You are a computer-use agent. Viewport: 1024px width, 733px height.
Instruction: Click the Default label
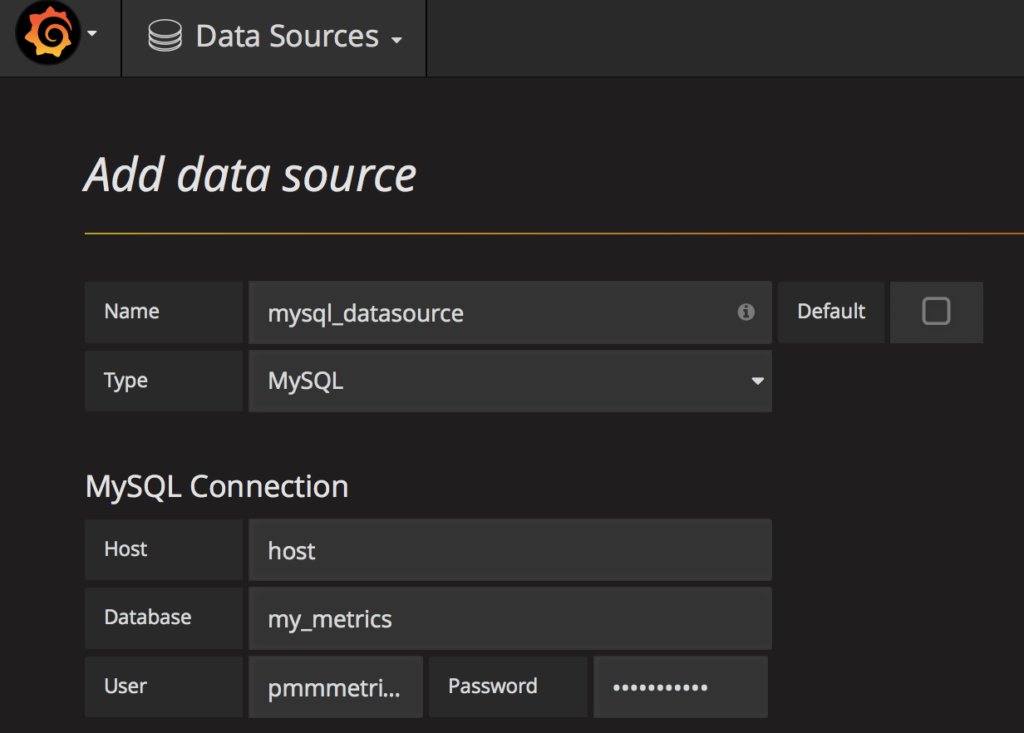(x=831, y=312)
